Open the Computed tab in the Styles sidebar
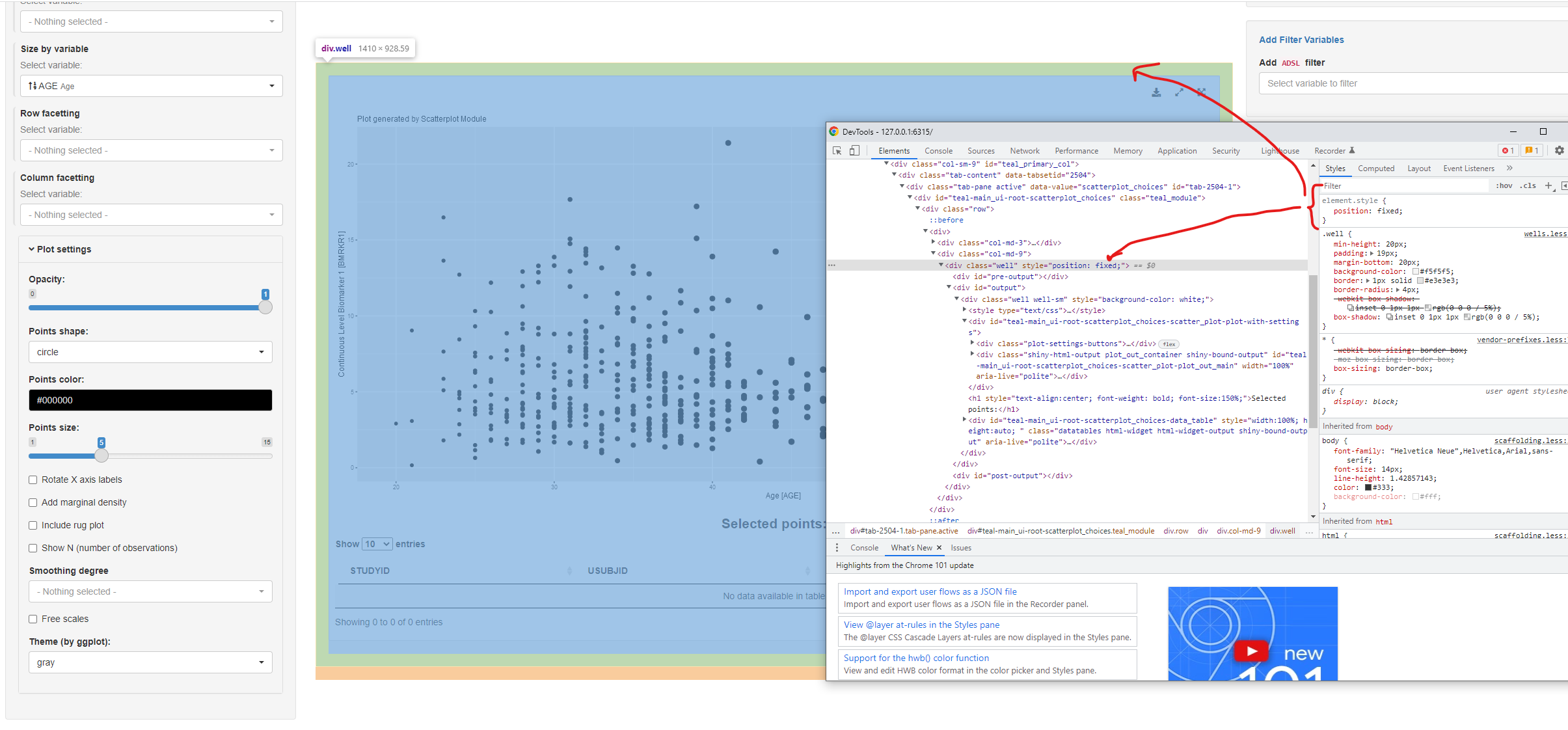The image size is (1568, 730). pos(1376,168)
